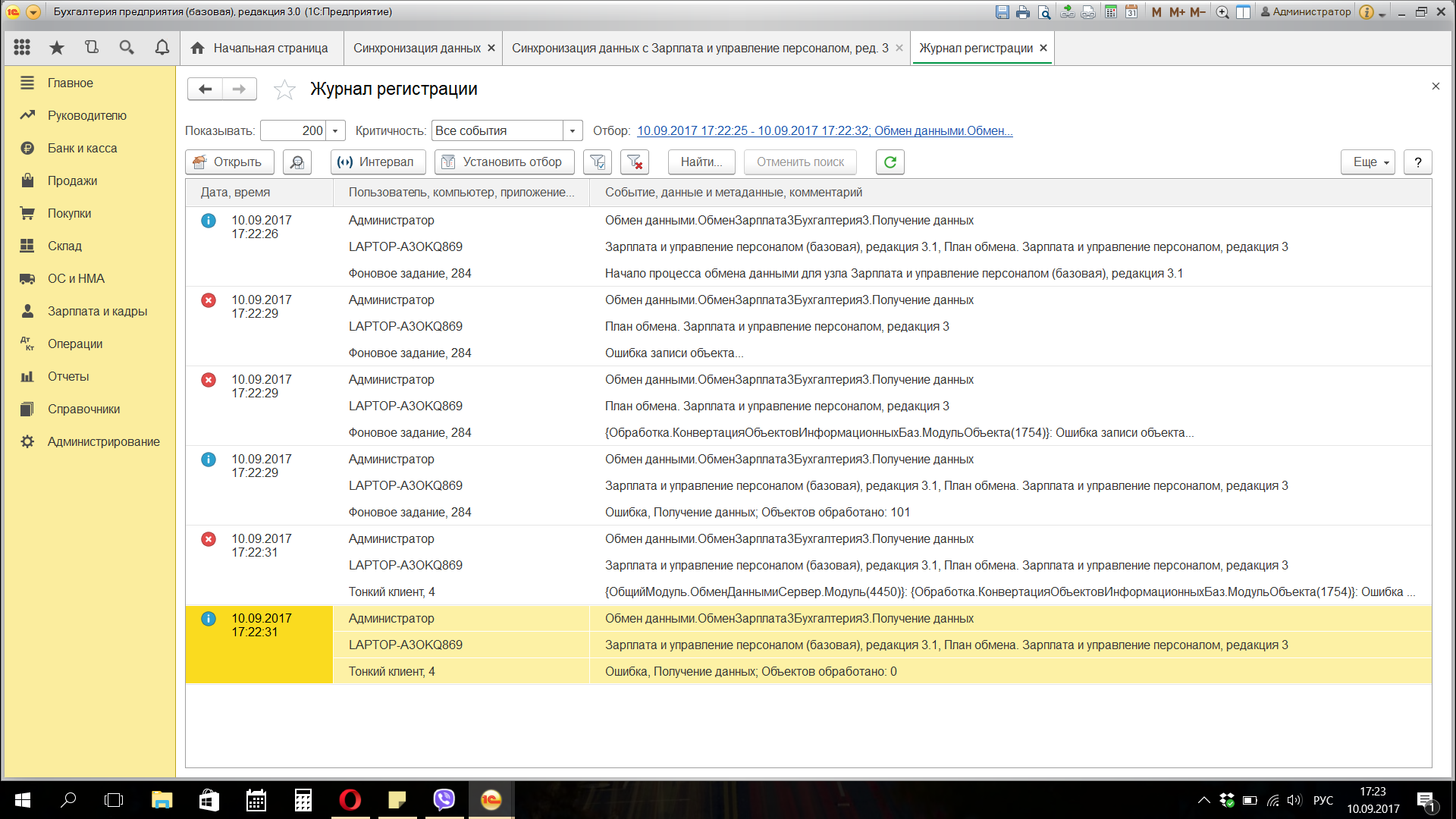Click the Открыть button
Viewport: 1456px width, 819px height.
pyautogui.click(x=230, y=162)
